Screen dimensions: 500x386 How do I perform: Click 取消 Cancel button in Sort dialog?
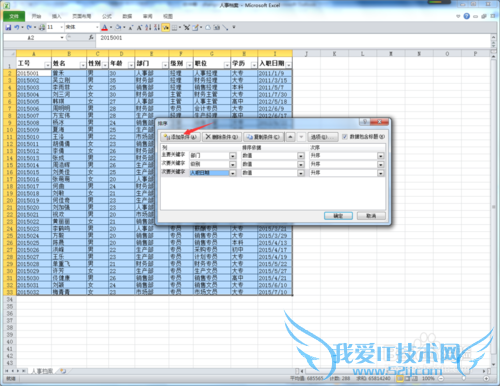[x=371, y=216]
